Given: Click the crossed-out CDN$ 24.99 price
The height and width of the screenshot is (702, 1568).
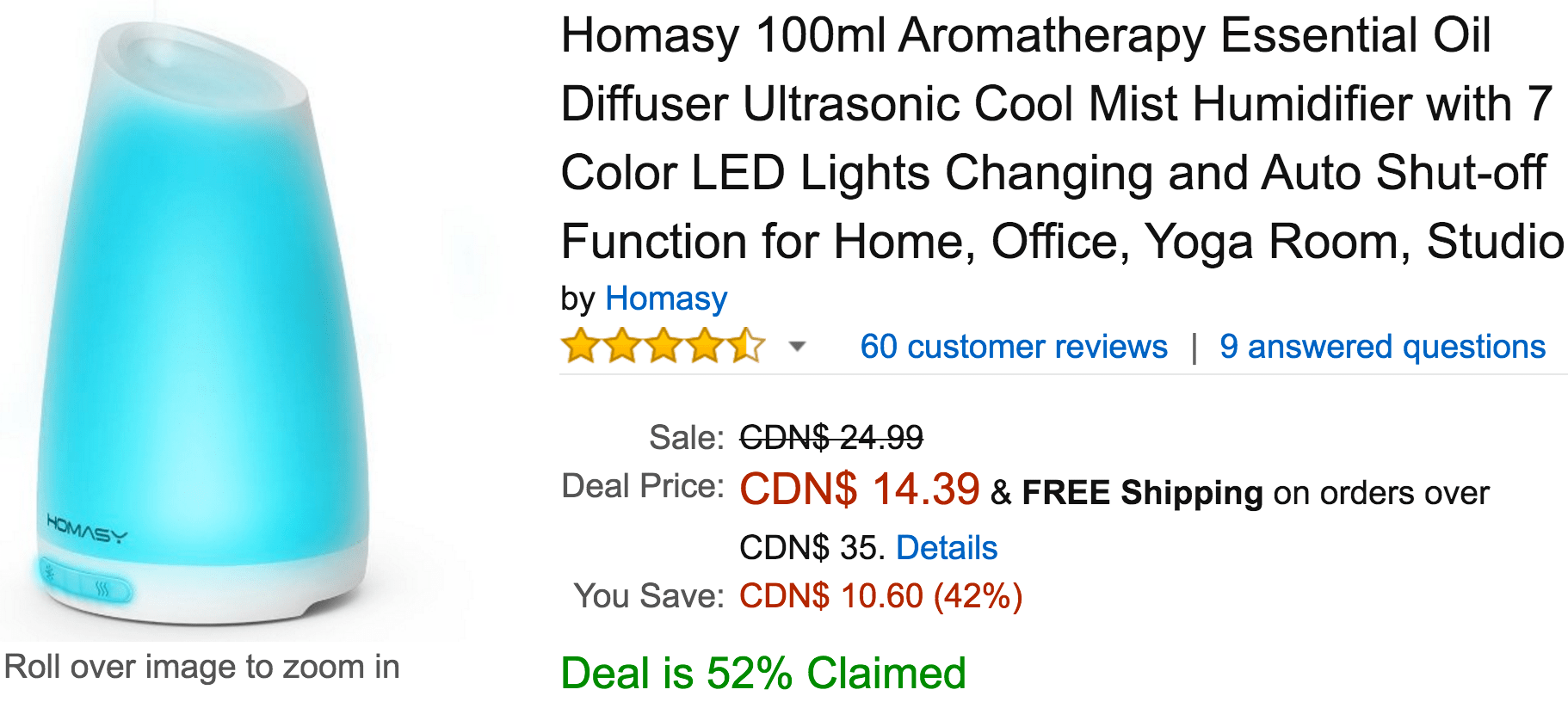Looking at the screenshot, I should pos(831,438).
